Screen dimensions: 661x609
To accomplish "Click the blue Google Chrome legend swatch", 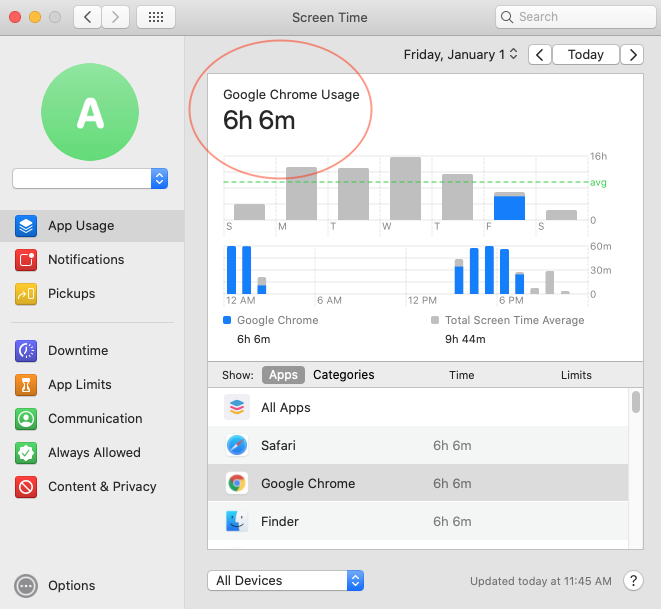I will tap(227, 320).
